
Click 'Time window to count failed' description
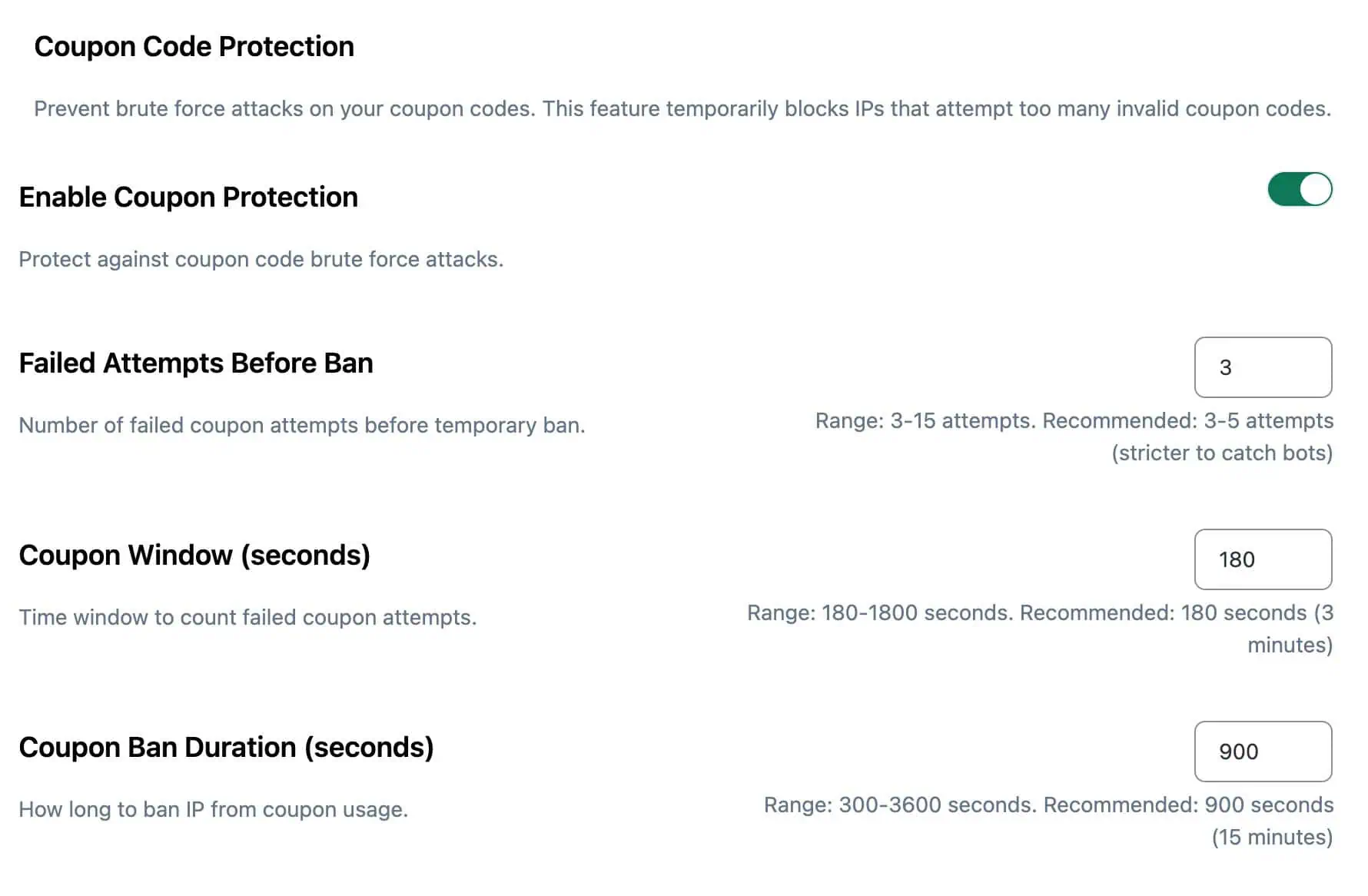[247, 618]
